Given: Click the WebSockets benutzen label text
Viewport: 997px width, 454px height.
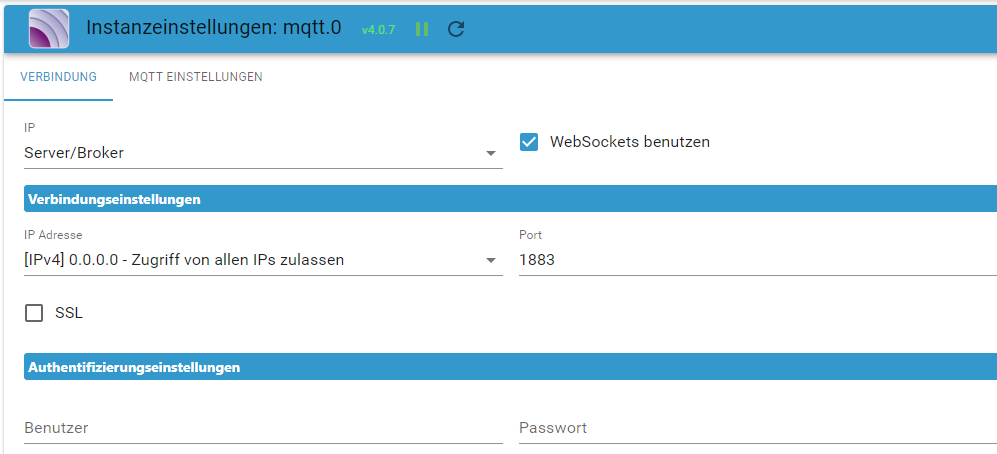Looking at the screenshot, I should point(629,142).
